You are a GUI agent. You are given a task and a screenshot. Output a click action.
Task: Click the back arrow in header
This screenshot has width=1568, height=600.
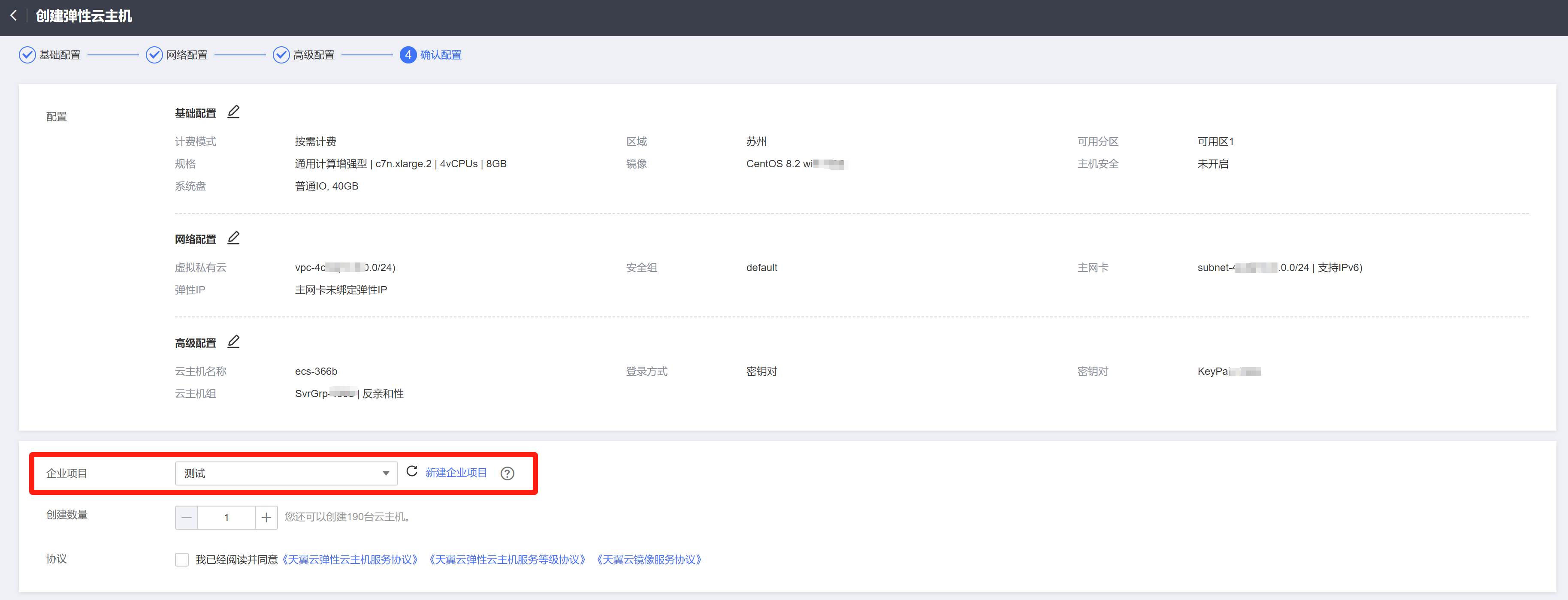click(x=13, y=16)
